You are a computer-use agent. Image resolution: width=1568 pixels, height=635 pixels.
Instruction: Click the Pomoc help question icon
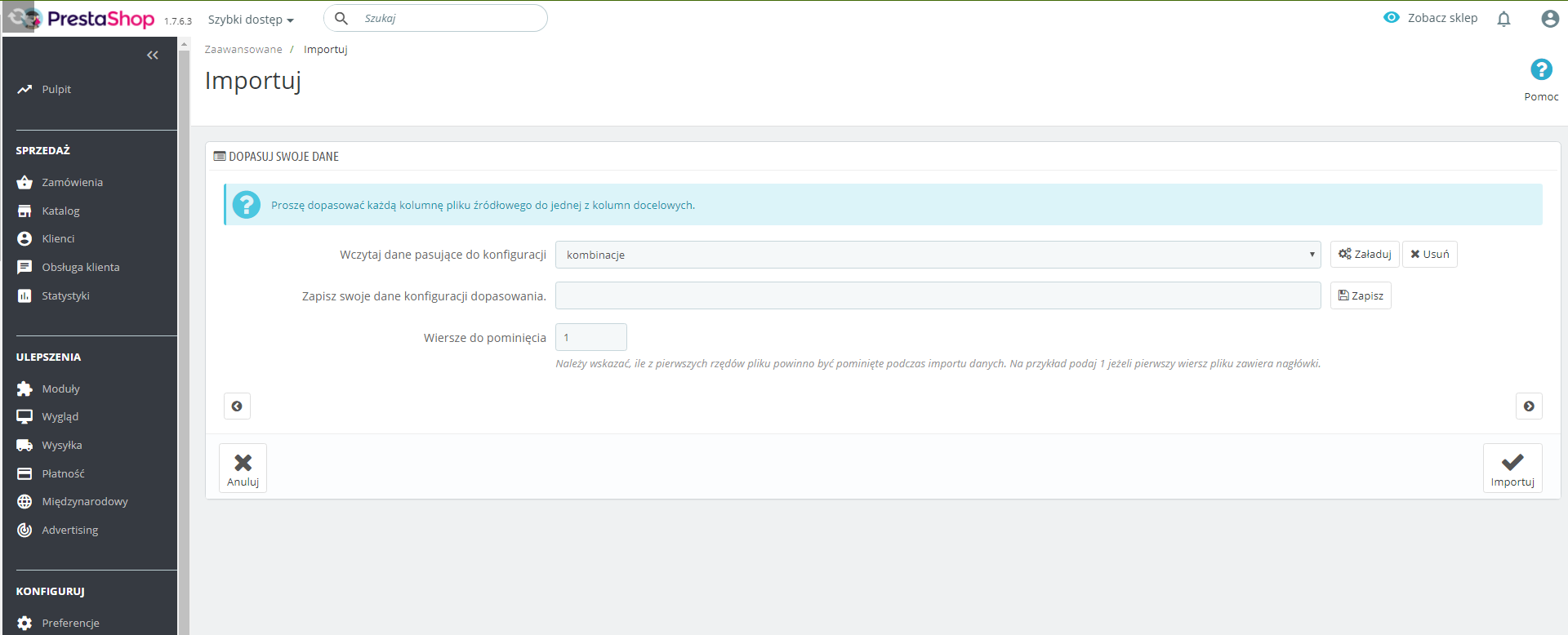(1541, 69)
